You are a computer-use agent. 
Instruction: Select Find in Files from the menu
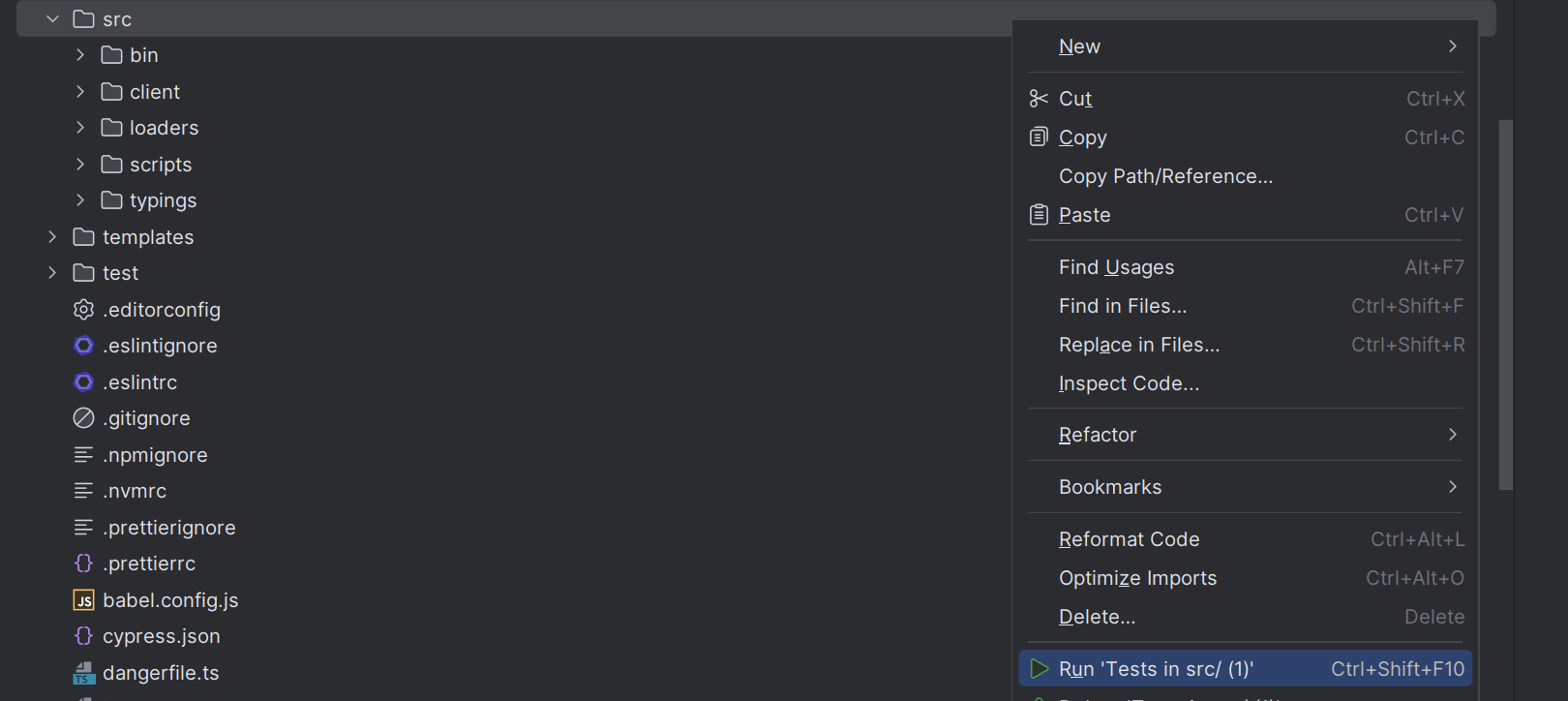(x=1123, y=305)
